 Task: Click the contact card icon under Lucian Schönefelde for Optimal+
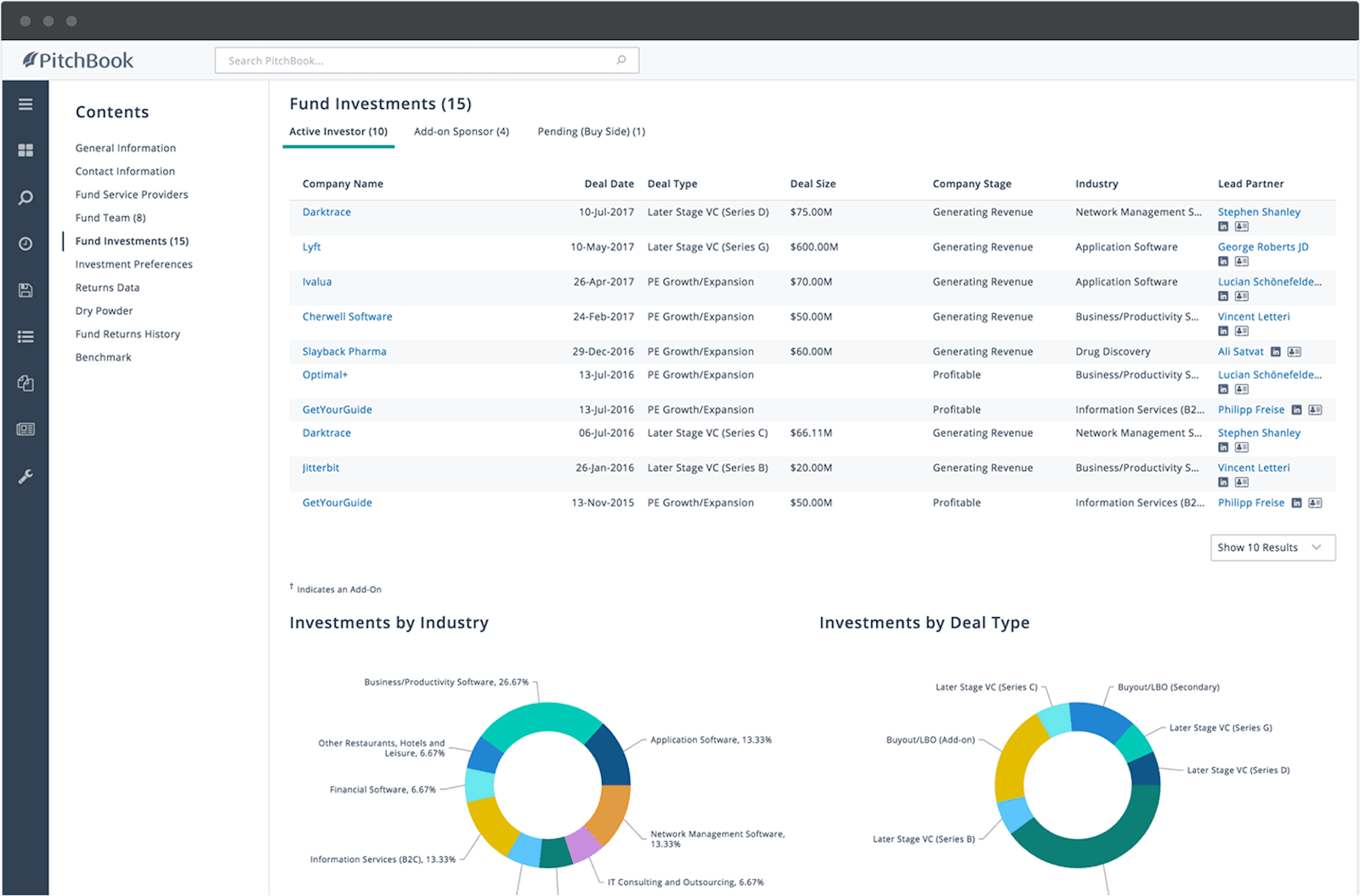click(1242, 389)
